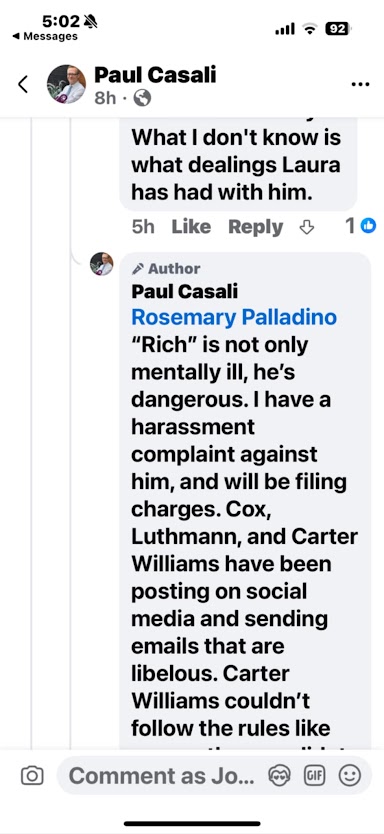Screen dimensions: 384x834
Task: Reply to the 5h comment
Action: 256,227
